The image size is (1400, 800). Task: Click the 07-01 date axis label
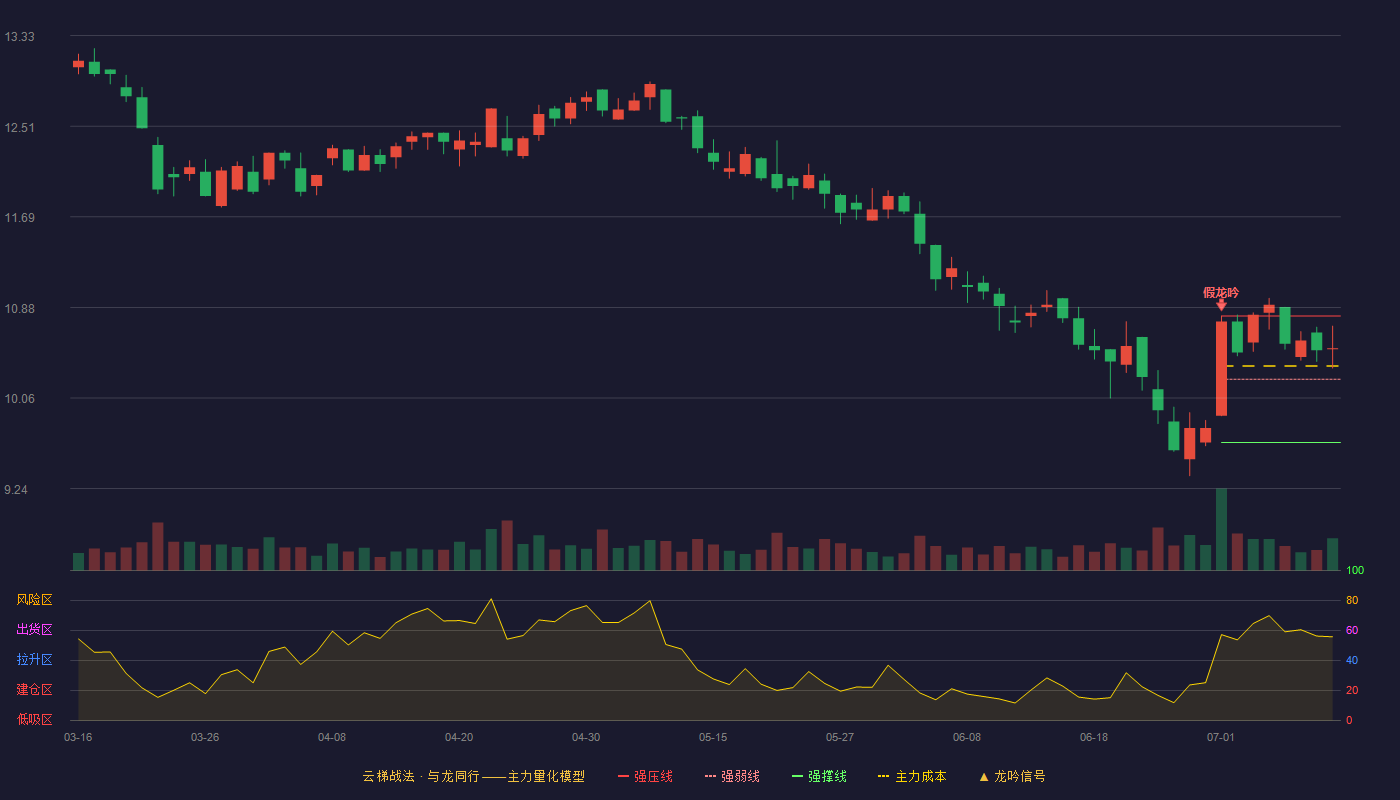click(1221, 737)
